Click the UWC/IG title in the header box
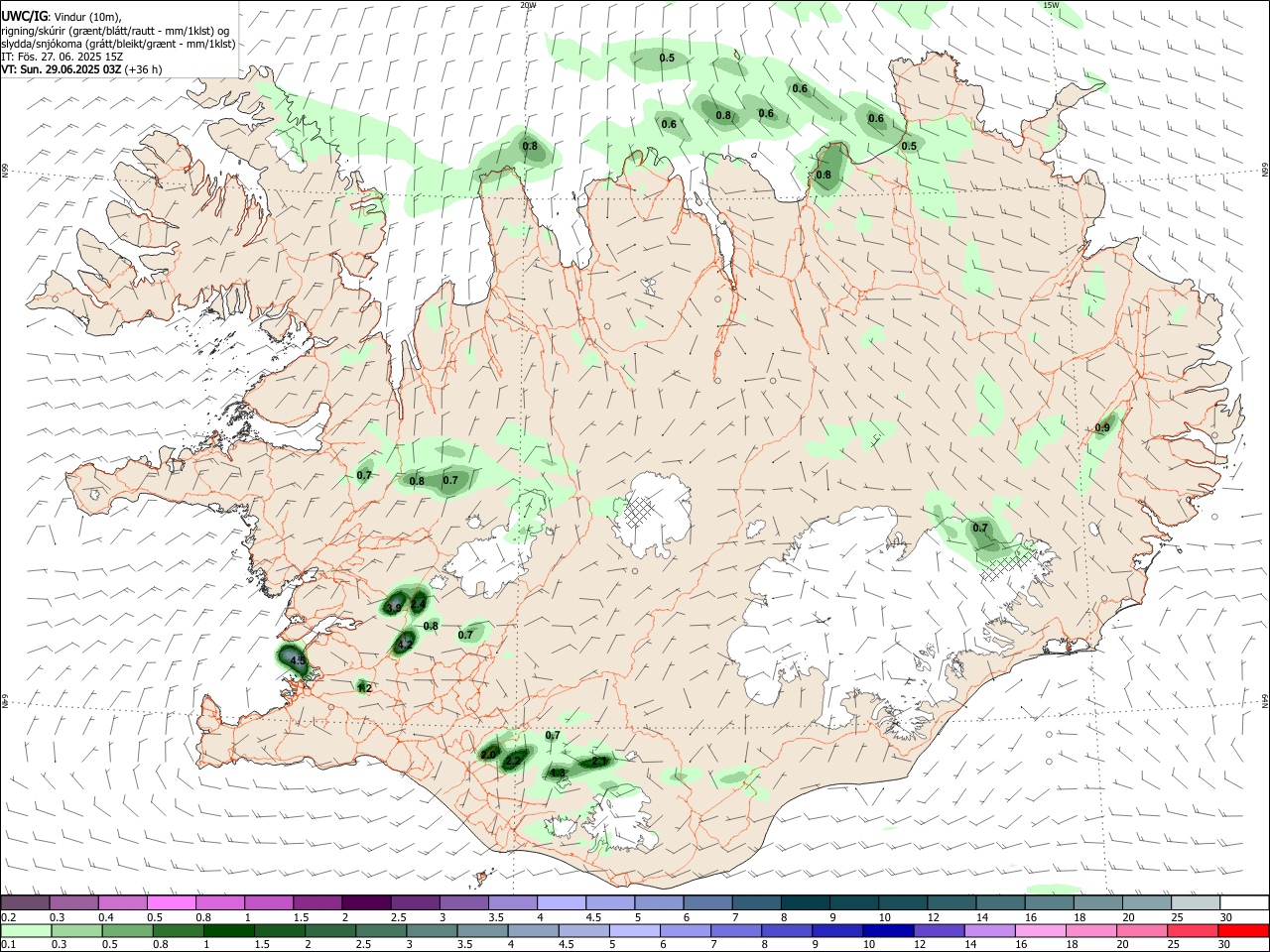Screen dimensions: 1270x952 tap(24, 16)
